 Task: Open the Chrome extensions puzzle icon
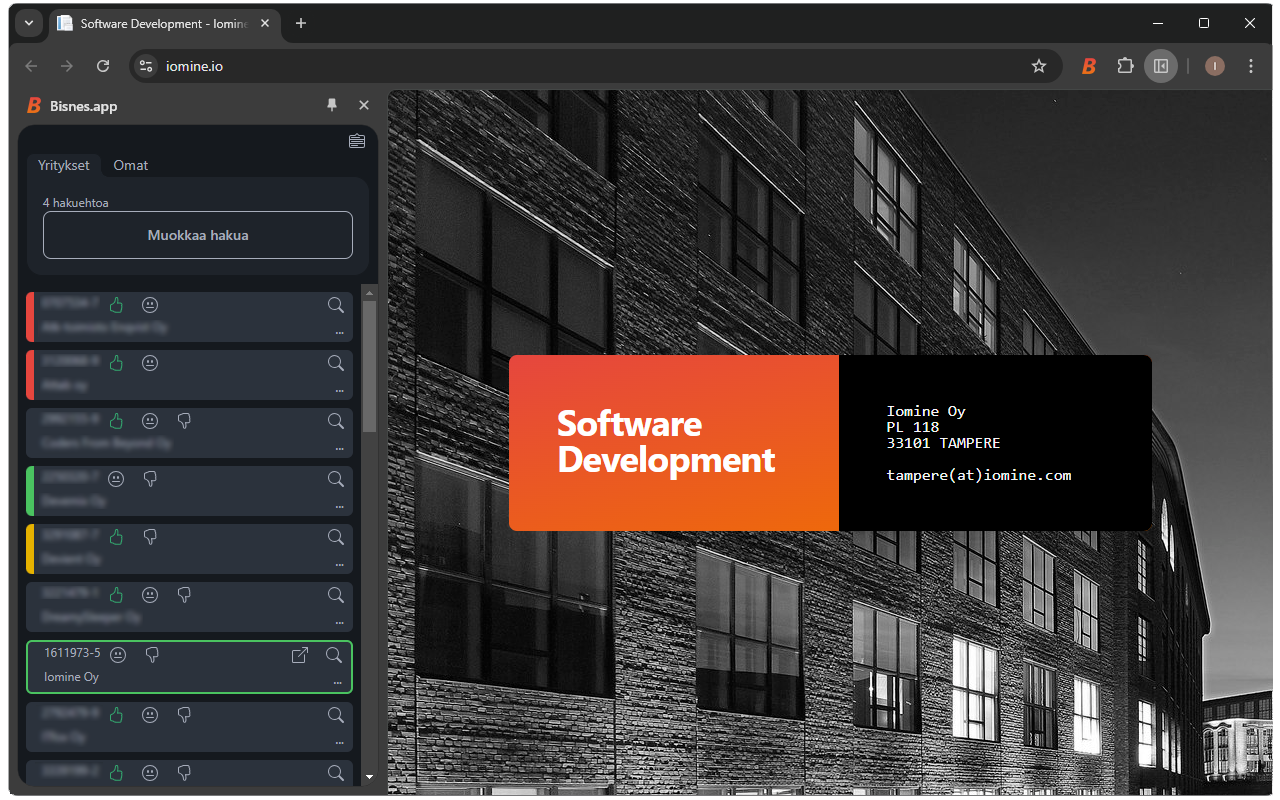click(x=1125, y=66)
